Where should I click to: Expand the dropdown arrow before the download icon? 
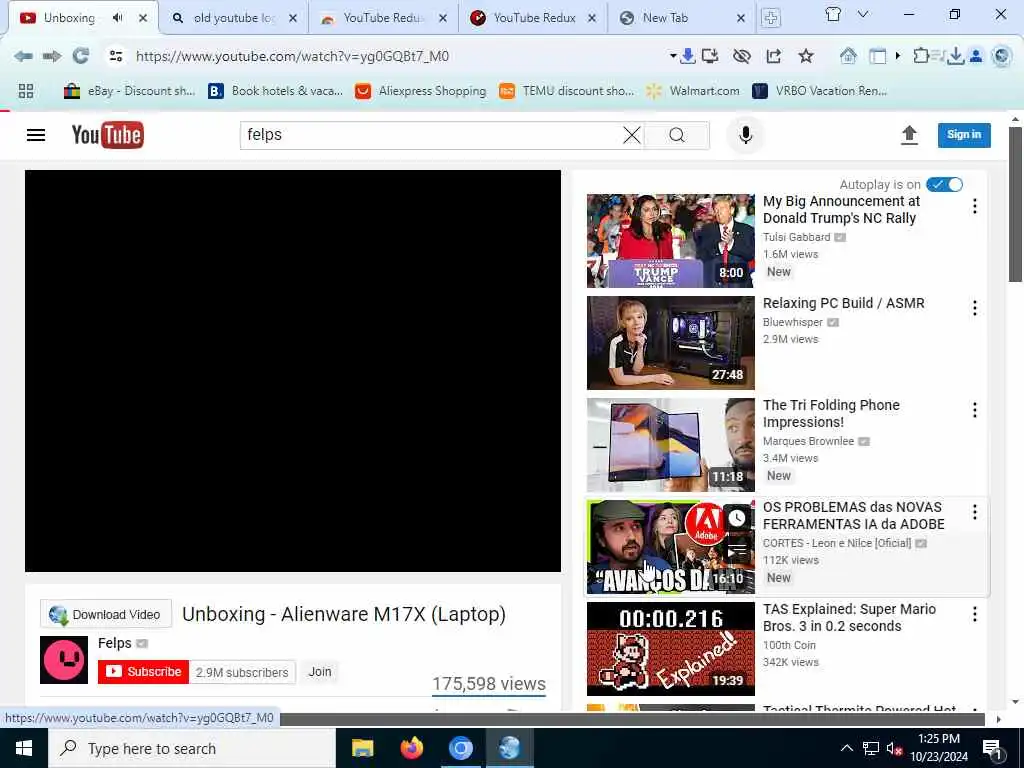tap(673, 56)
